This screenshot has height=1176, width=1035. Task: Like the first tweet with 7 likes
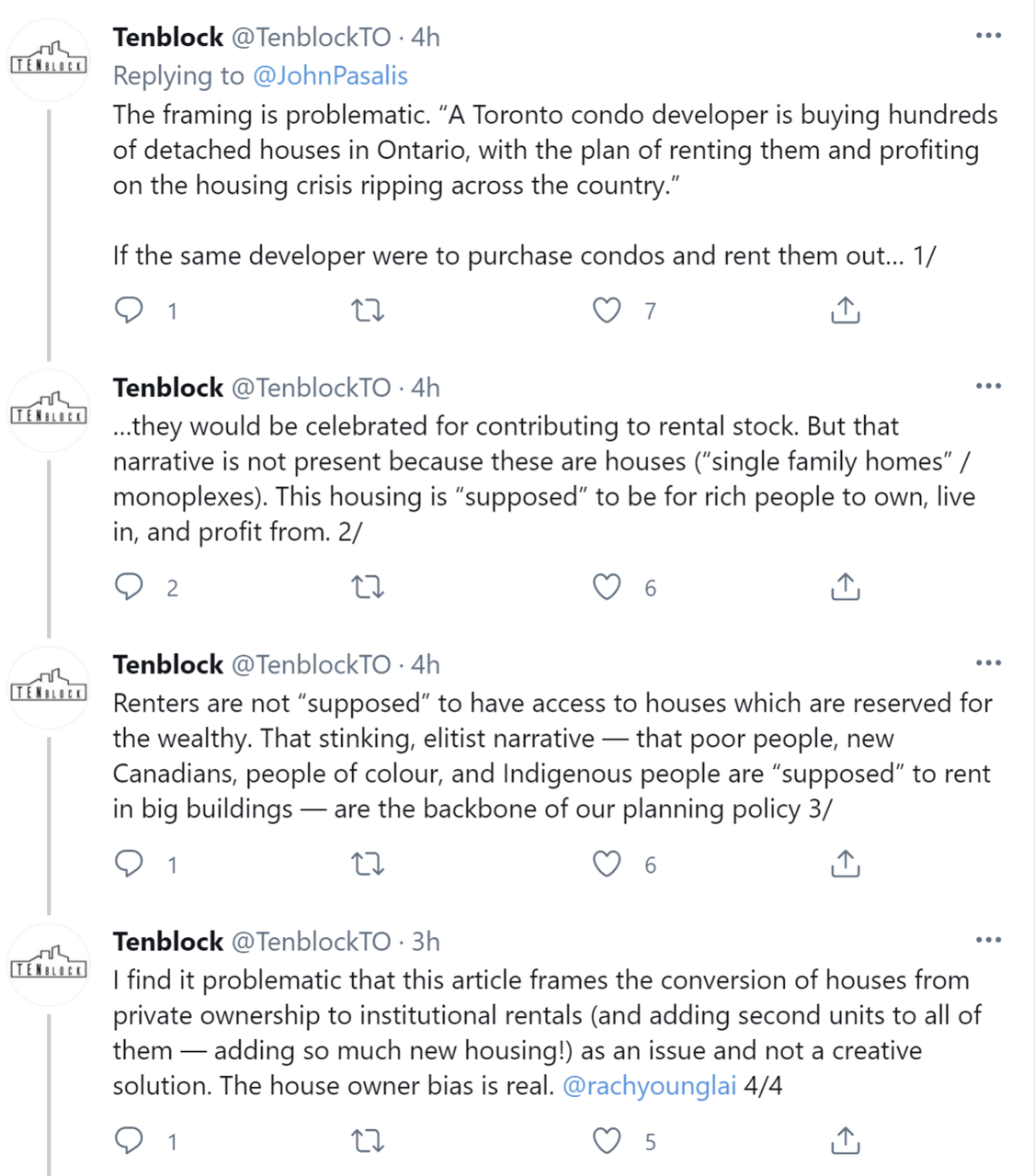click(607, 311)
